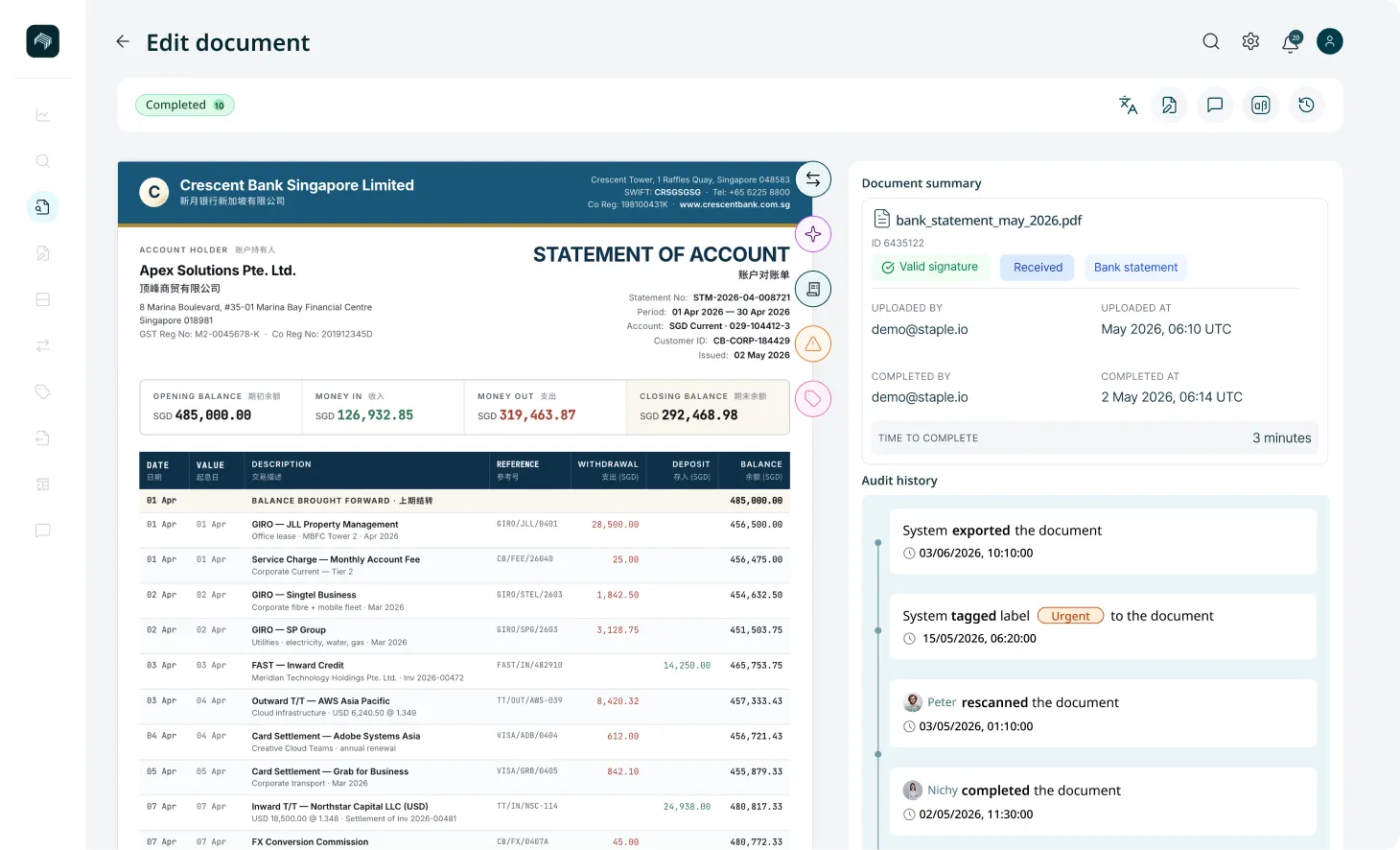Open the chat bubble sidebar icon
Viewport: 1400px width, 850px height.
(42, 531)
